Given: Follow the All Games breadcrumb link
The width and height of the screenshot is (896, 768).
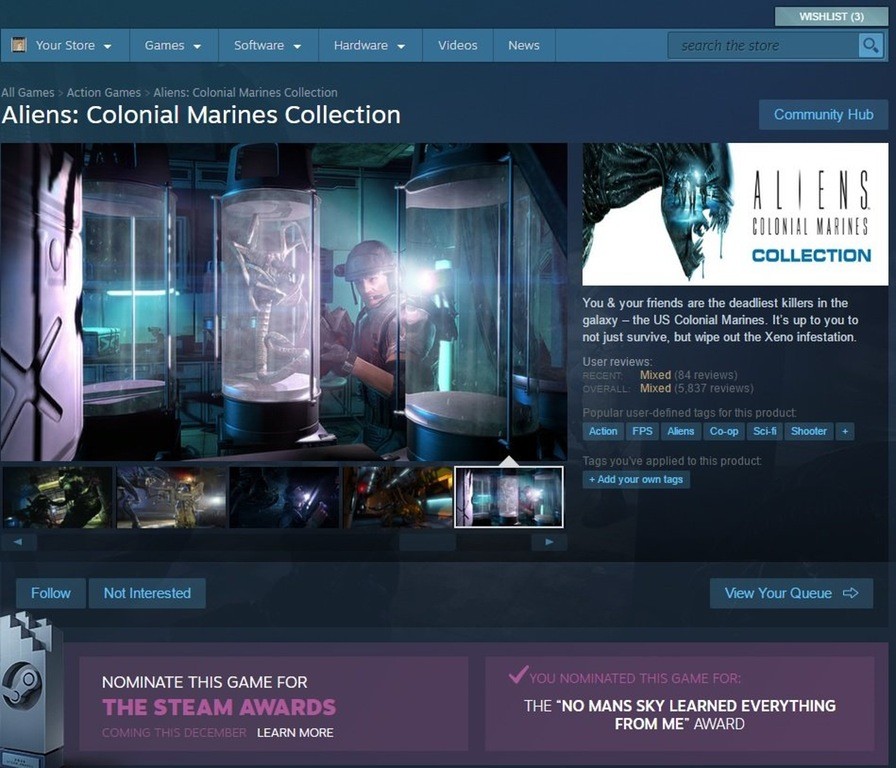Looking at the screenshot, I should click(27, 93).
